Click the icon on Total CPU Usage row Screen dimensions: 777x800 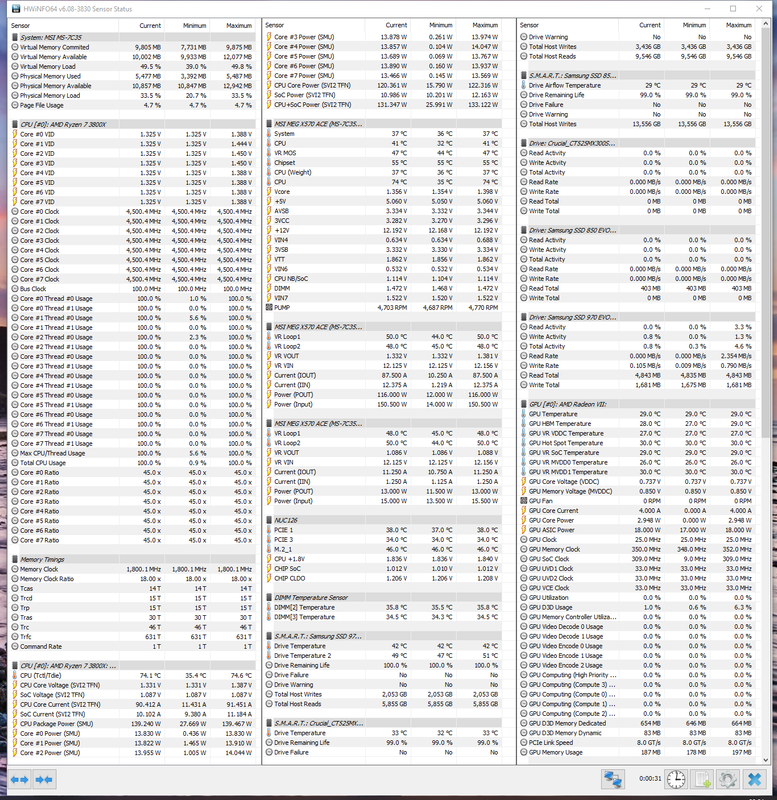15,463
